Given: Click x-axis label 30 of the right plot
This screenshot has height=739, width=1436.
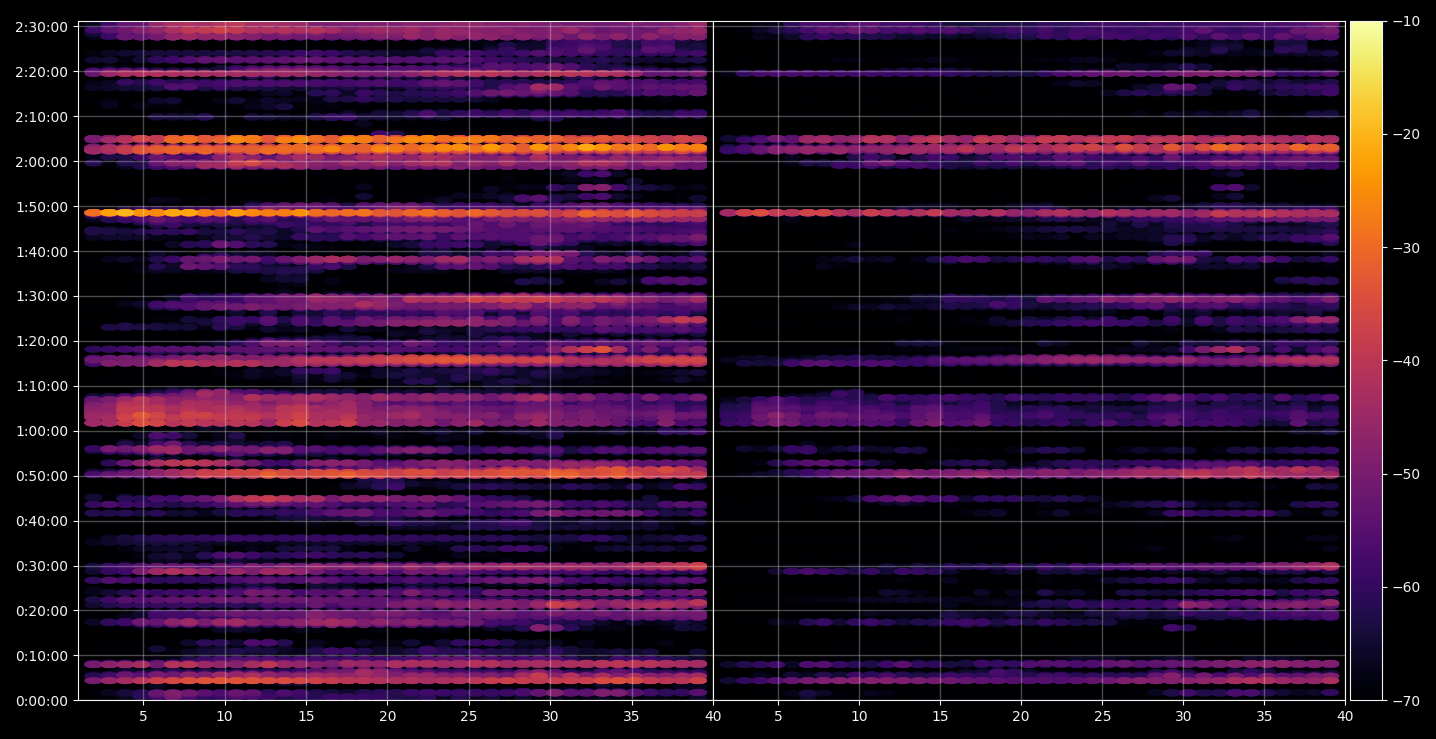Looking at the screenshot, I should pyautogui.click(x=1183, y=716).
